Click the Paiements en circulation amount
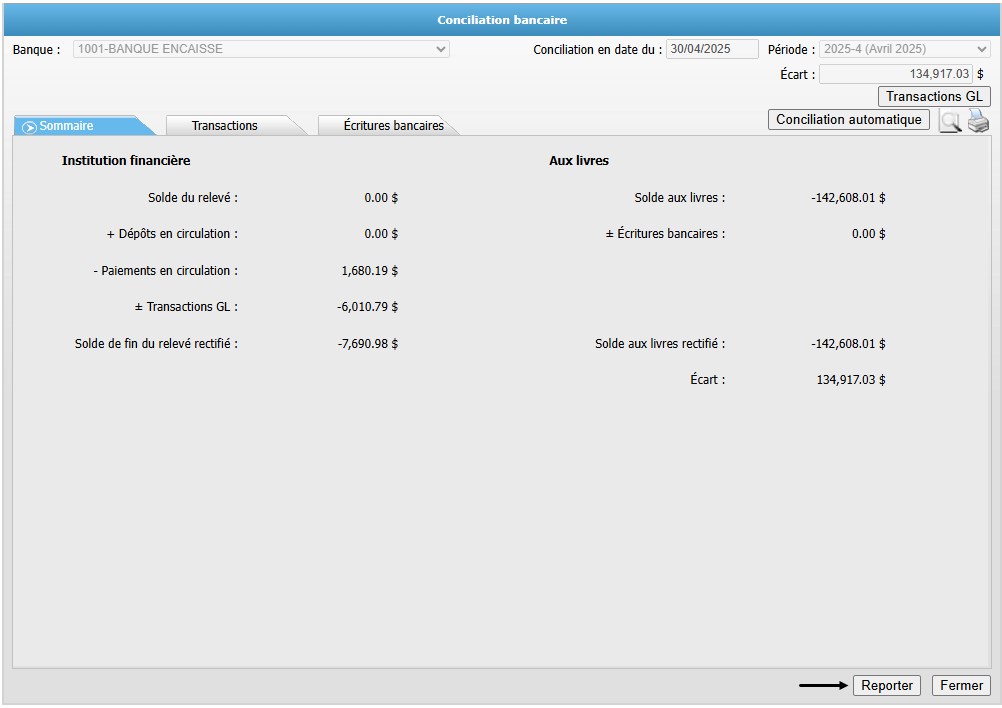Image resolution: width=1002 pixels, height=708 pixels. click(369, 271)
